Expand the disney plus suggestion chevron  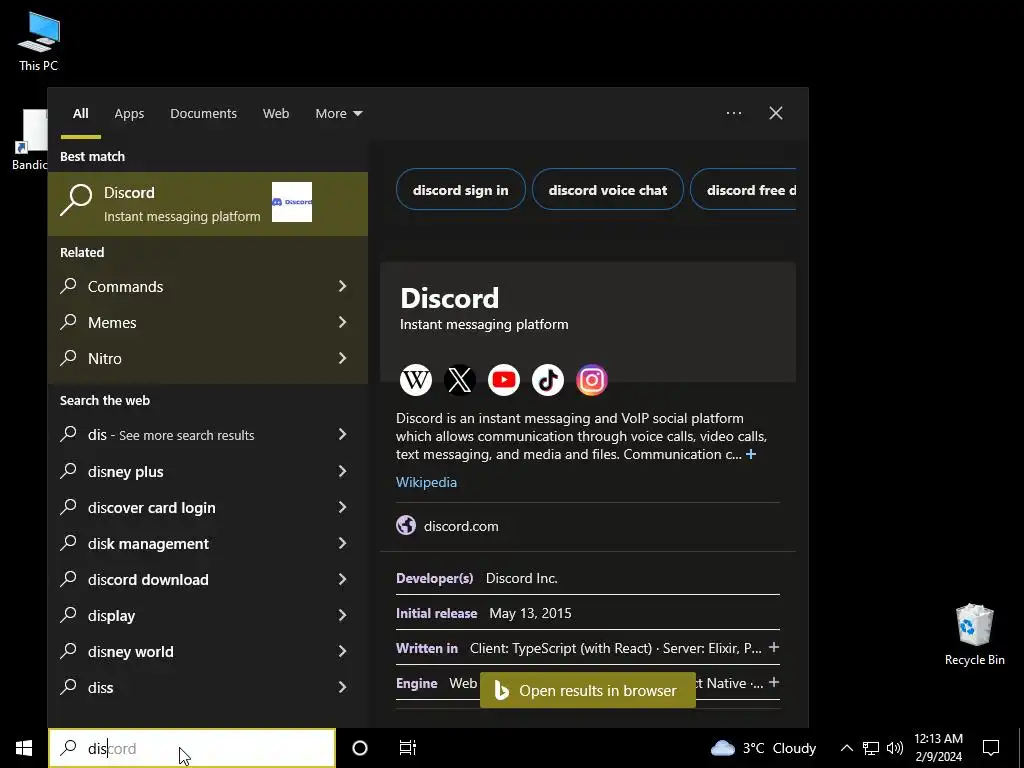(342, 471)
